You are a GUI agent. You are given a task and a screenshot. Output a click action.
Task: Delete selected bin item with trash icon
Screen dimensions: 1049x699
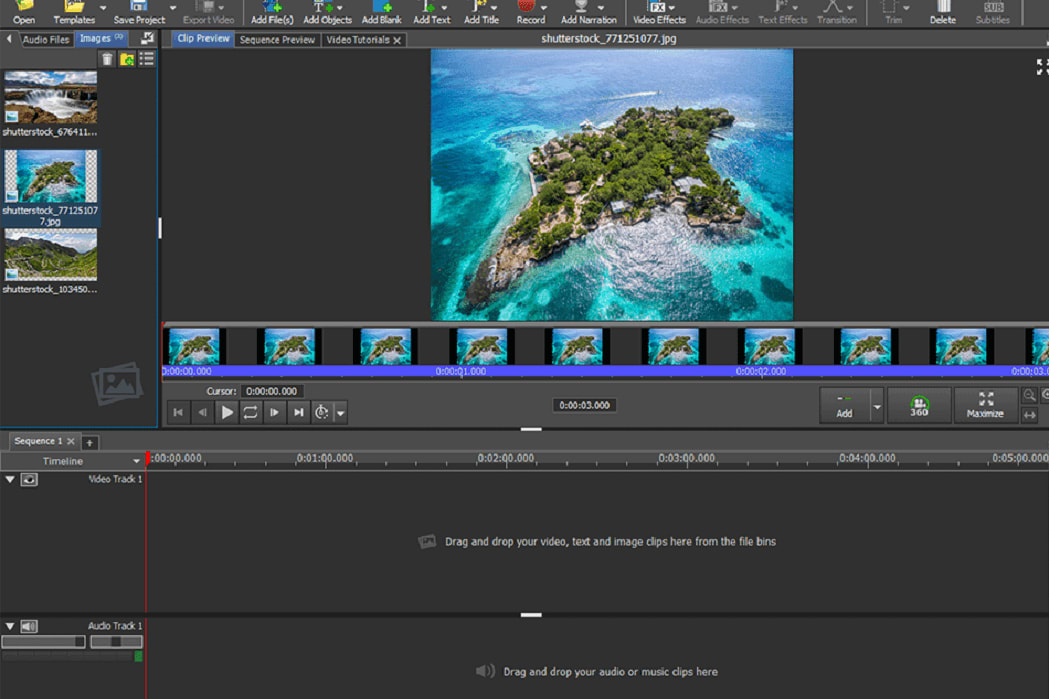coord(107,60)
